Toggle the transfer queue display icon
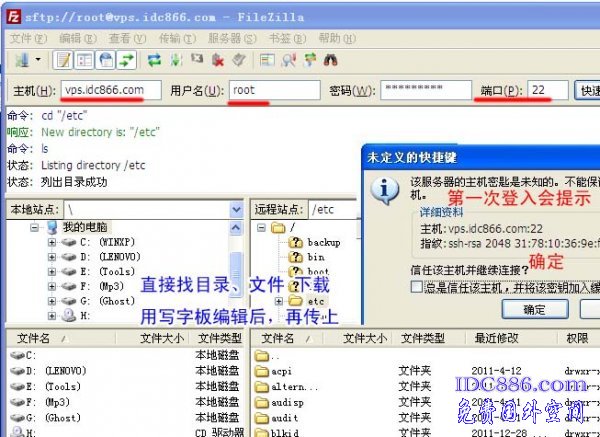 click(x=127, y=60)
